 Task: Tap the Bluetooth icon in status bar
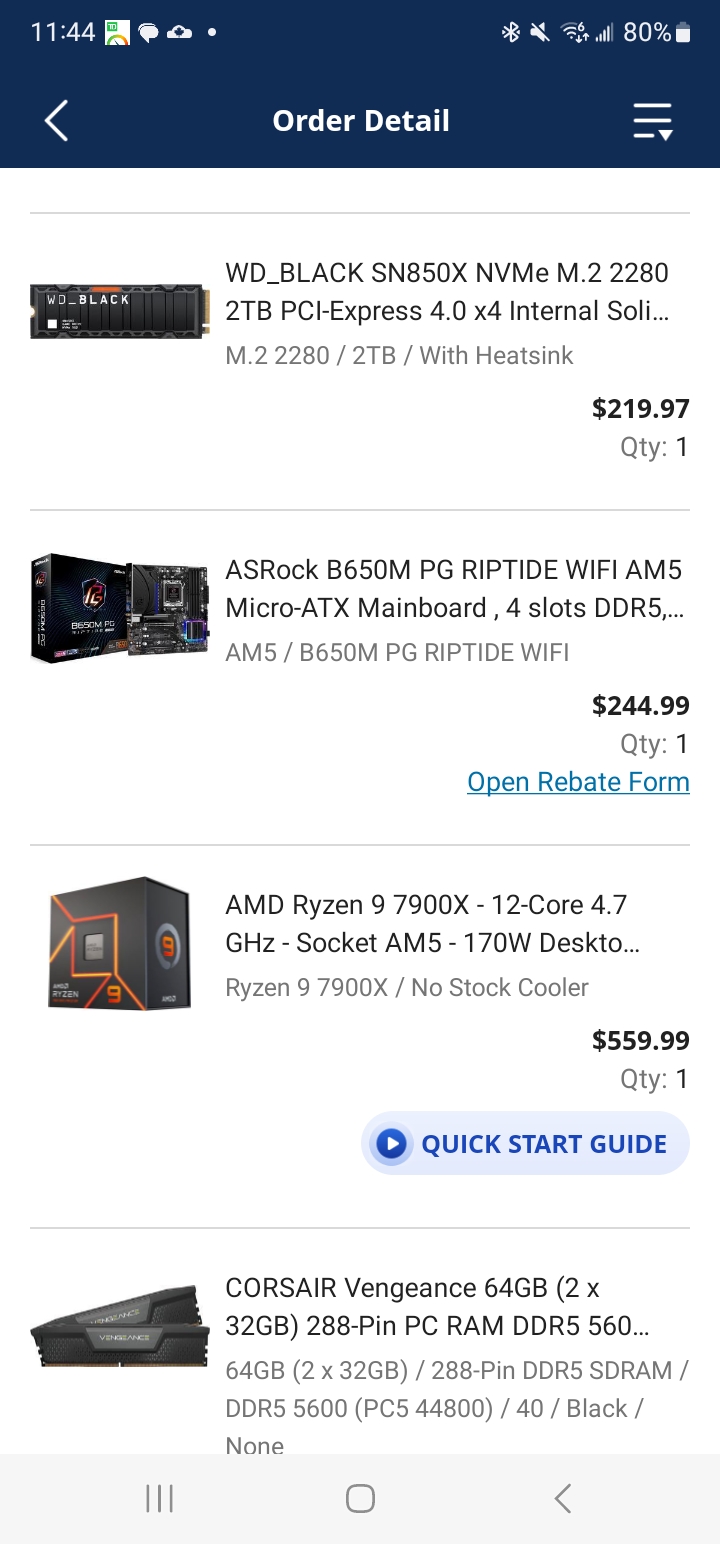[x=511, y=33]
